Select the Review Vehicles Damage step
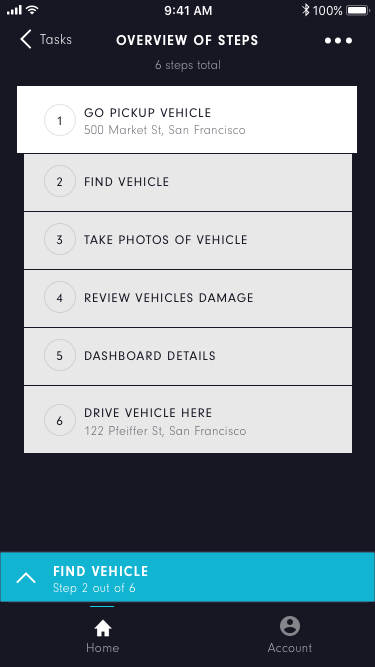Screen dimensions: 375x667 [x=188, y=298]
